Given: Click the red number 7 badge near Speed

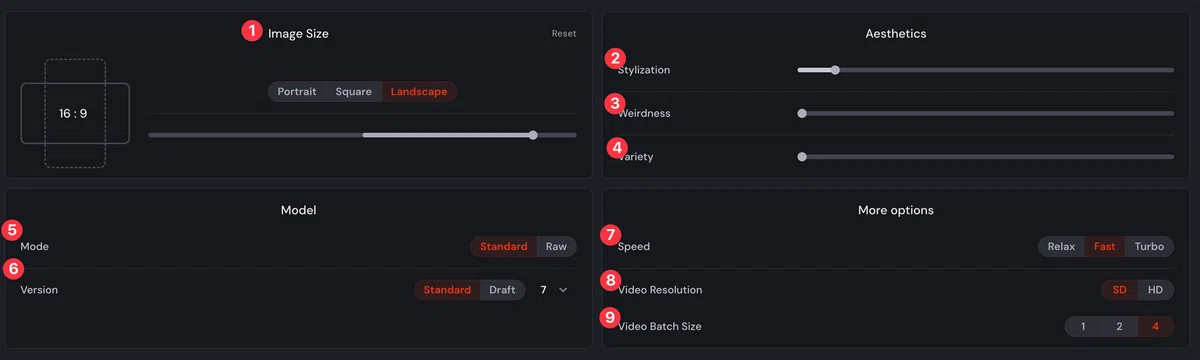Looking at the screenshot, I should pyautogui.click(x=611, y=235).
